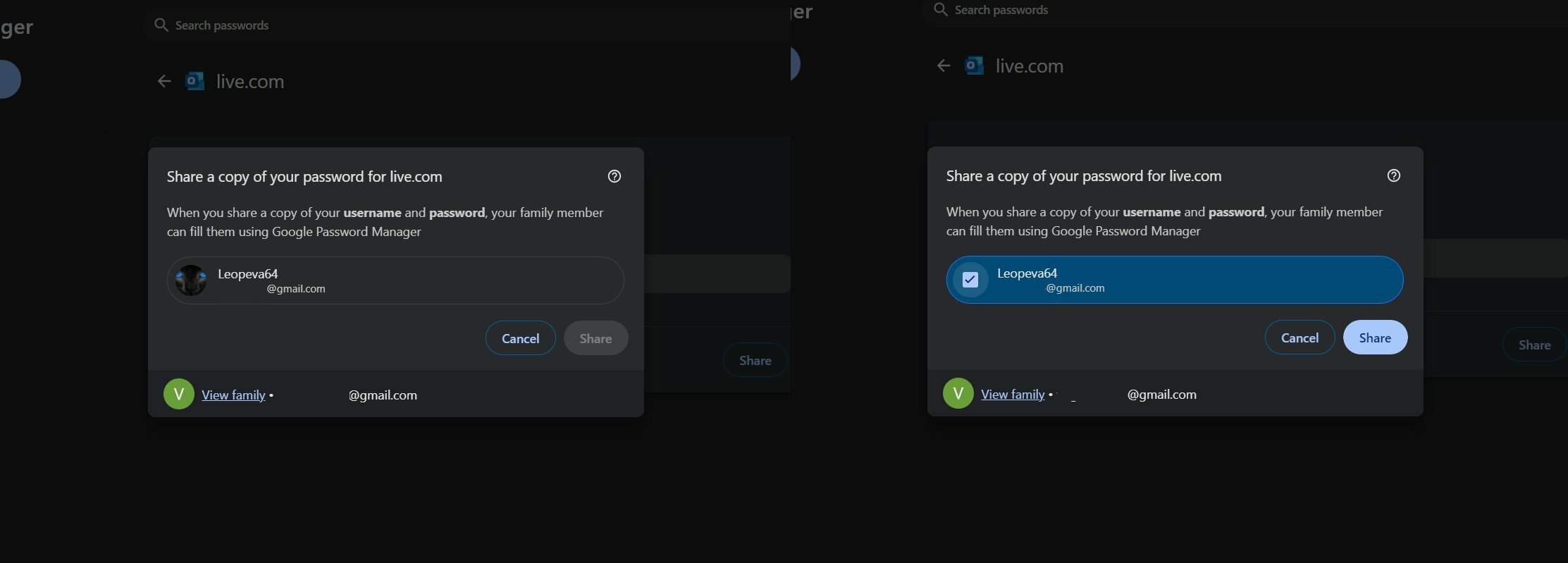Image resolution: width=1568 pixels, height=563 pixels.
Task: Click the magnifier icon in the left Search passwords box
Action: [161, 25]
